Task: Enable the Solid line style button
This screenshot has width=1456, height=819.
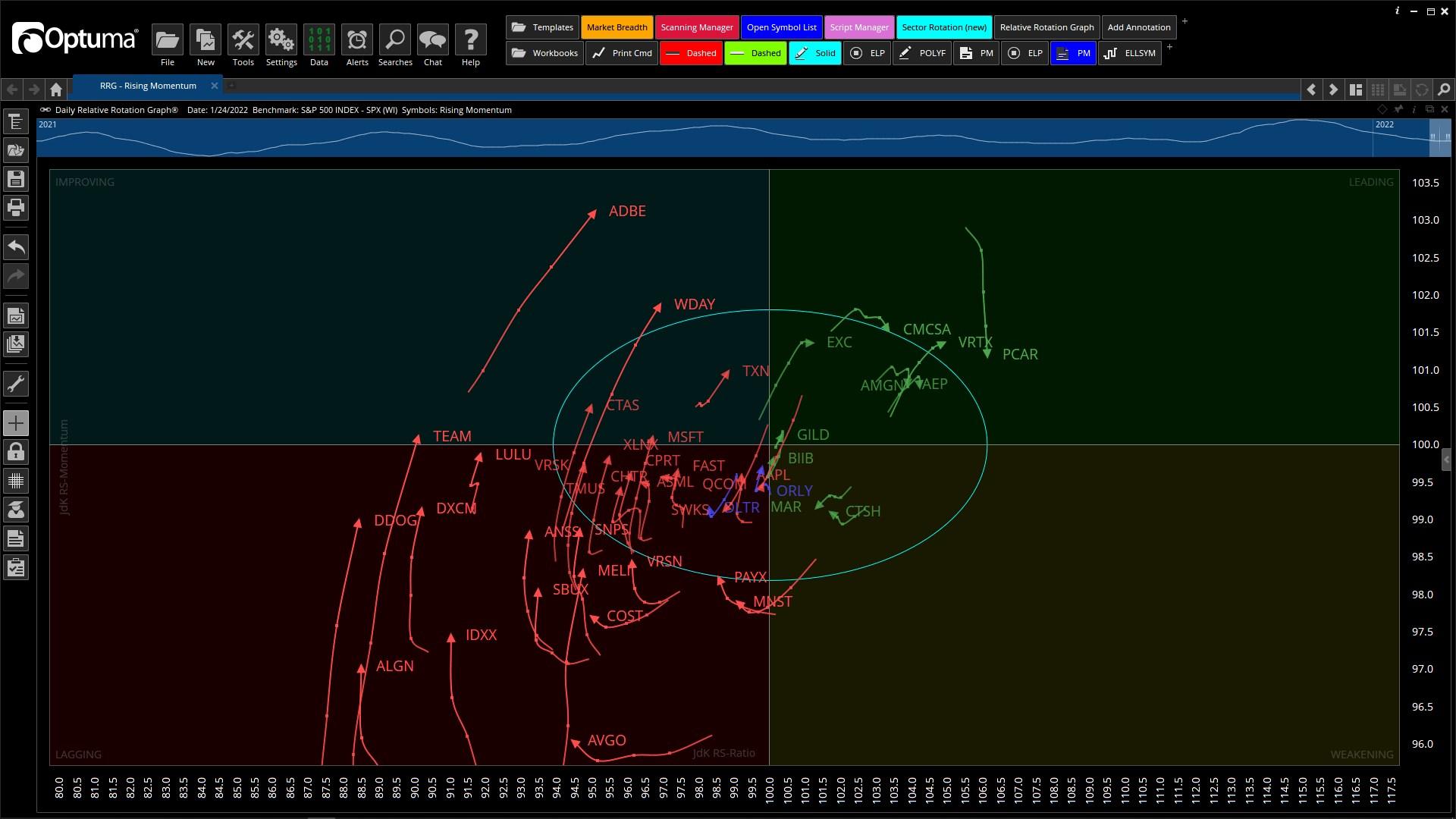Action: (815, 53)
